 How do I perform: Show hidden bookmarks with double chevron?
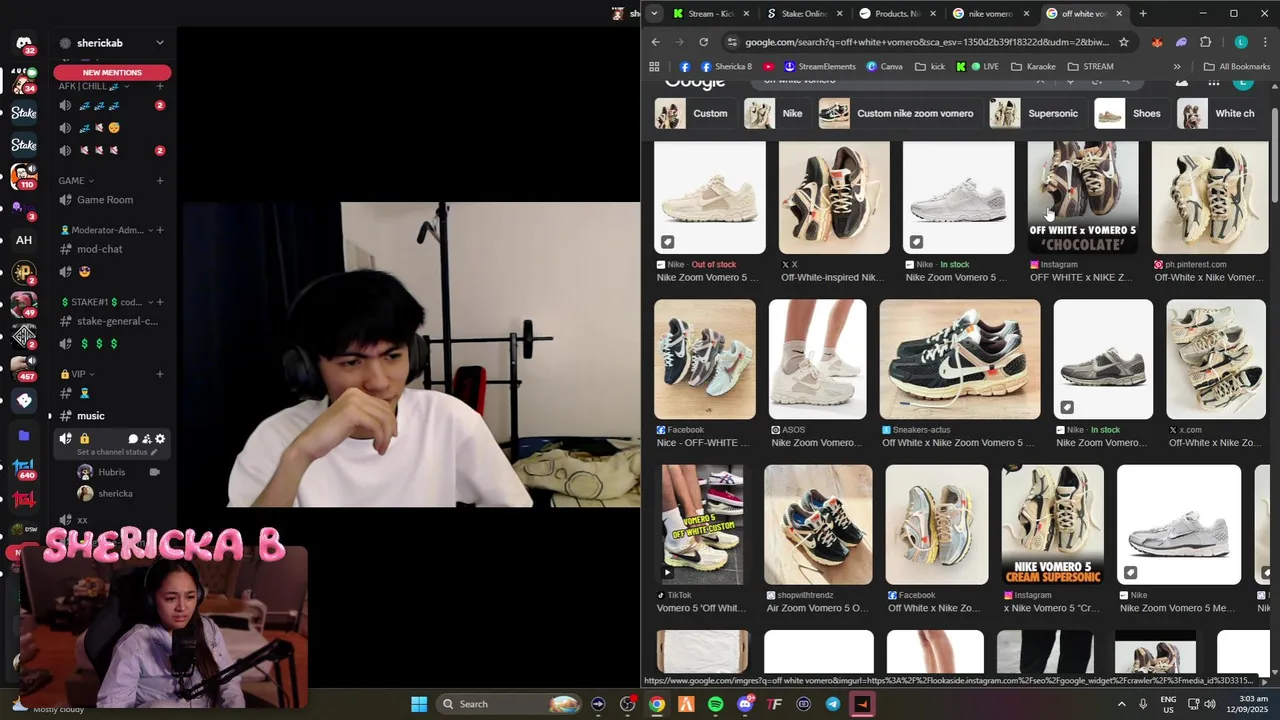click(x=1178, y=67)
